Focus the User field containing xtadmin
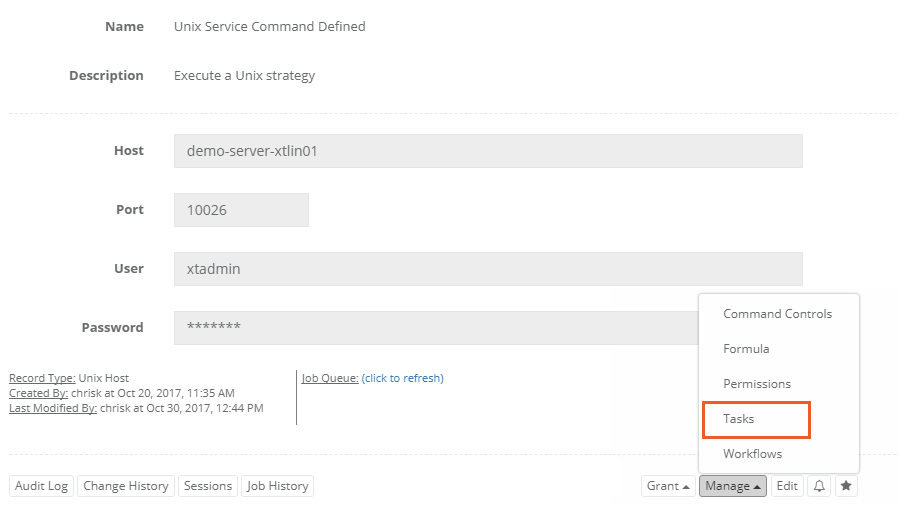The image size is (899, 513). tap(487, 269)
